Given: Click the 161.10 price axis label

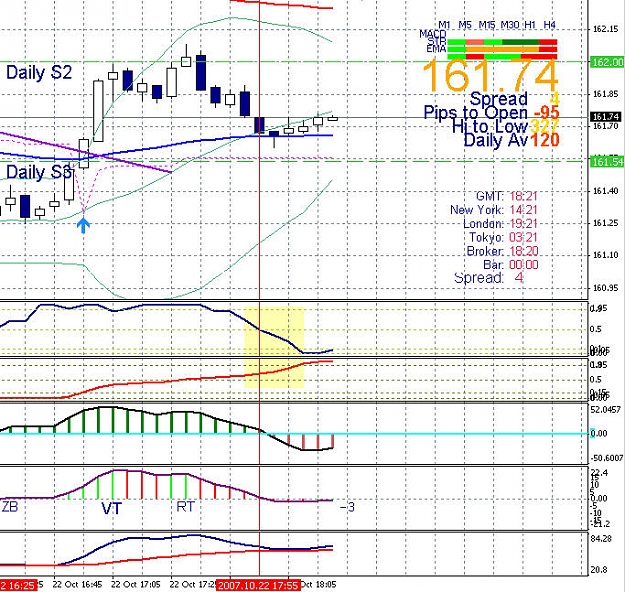Looking at the screenshot, I should pyautogui.click(x=605, y=255).
